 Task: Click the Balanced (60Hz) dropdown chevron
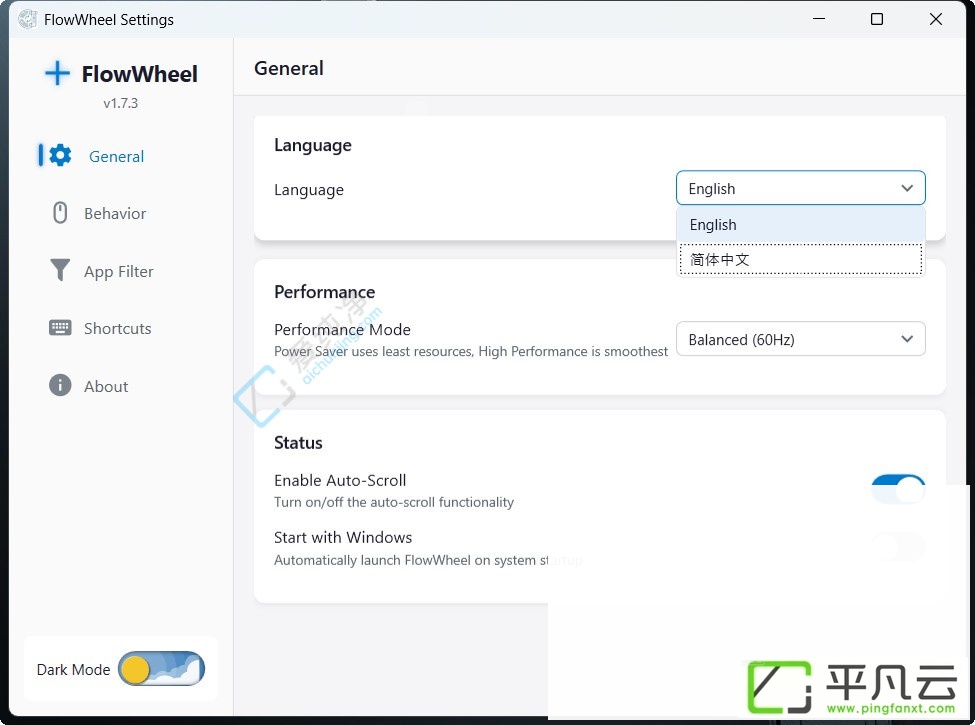pos(907,339)
